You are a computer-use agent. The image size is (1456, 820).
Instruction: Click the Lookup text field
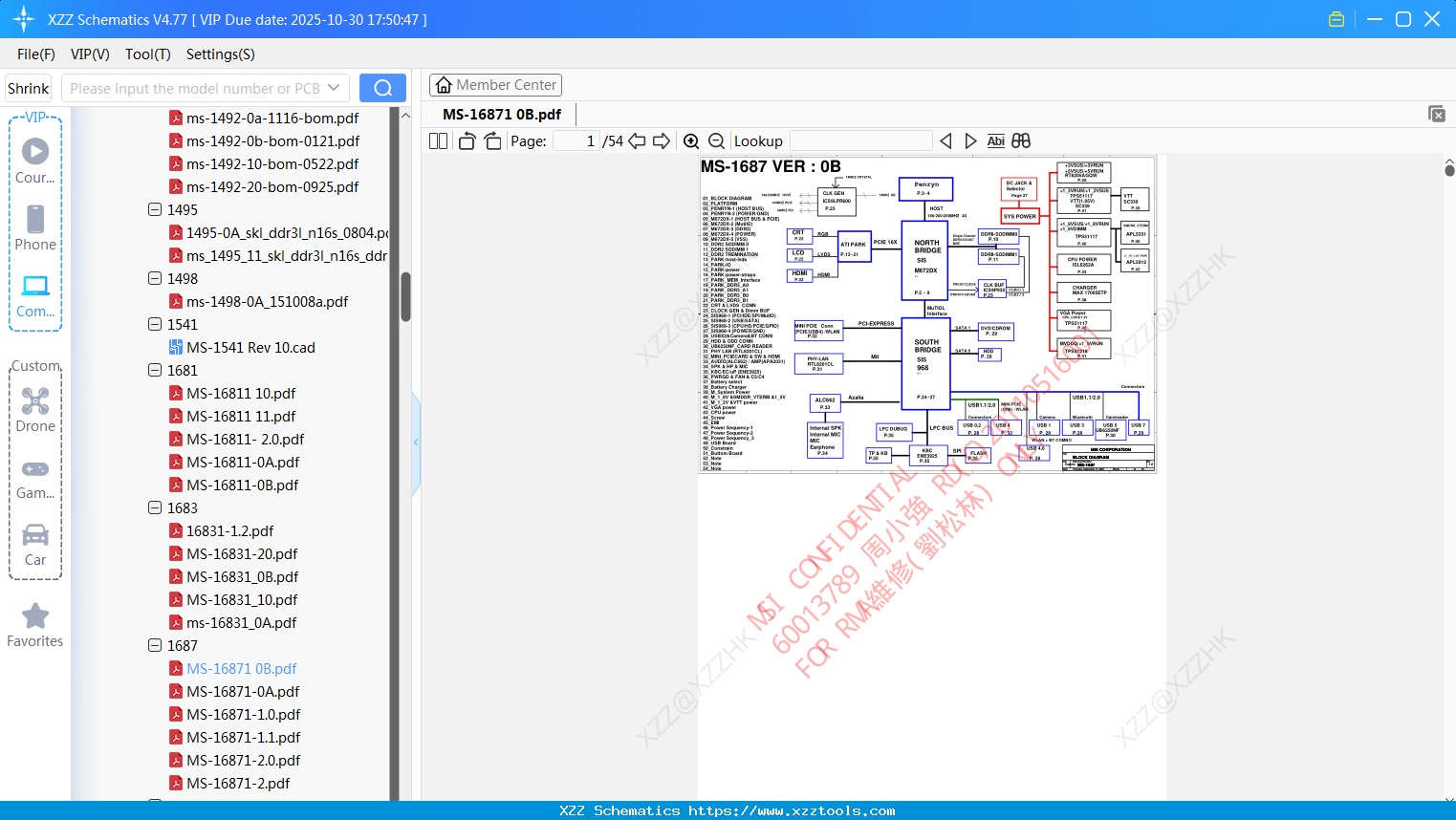[x=860, y=141]
